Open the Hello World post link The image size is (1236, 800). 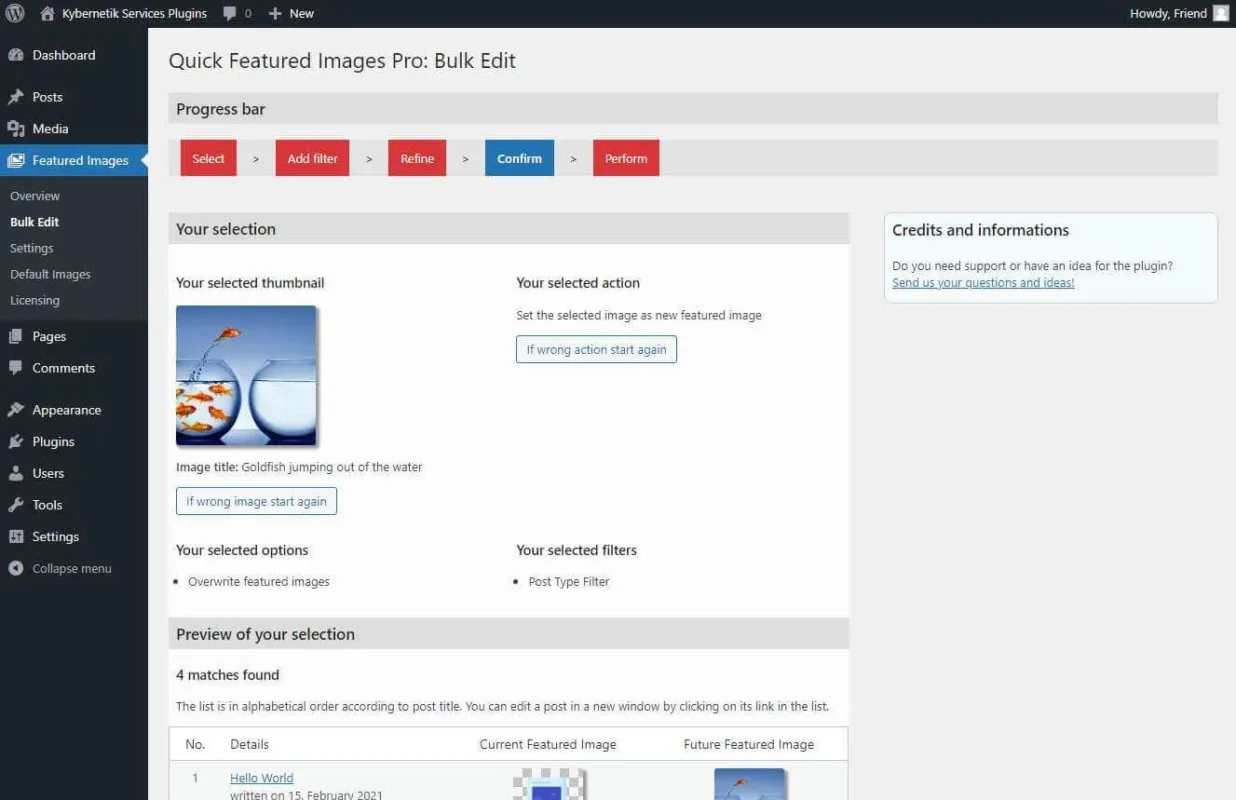tap(261, 777)
